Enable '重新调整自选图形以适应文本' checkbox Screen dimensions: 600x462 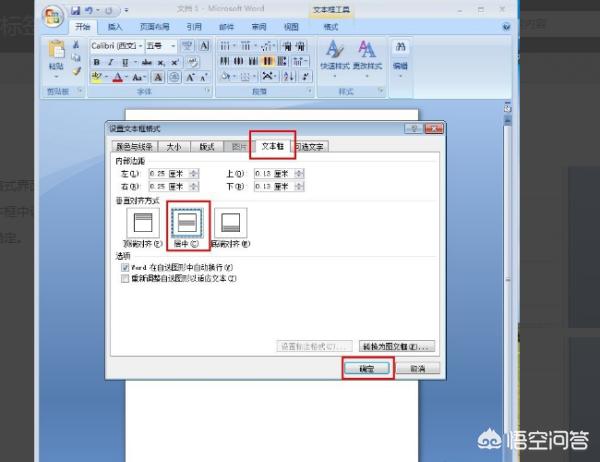[x=124, y=279]
